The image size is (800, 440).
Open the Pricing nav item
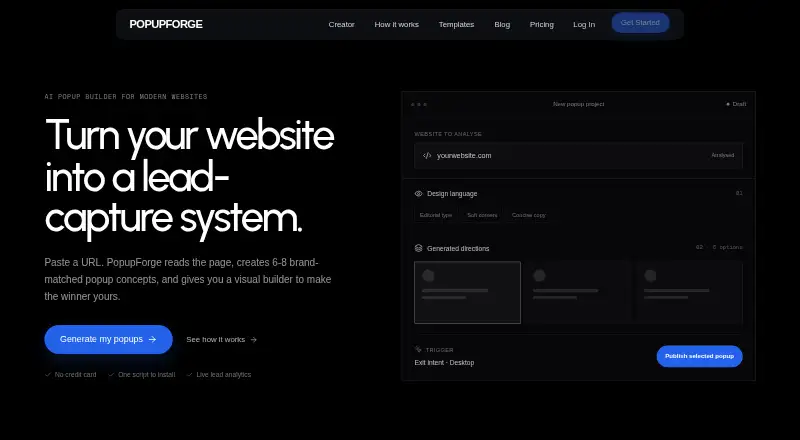pyautogui.click(x=541, y=25)
